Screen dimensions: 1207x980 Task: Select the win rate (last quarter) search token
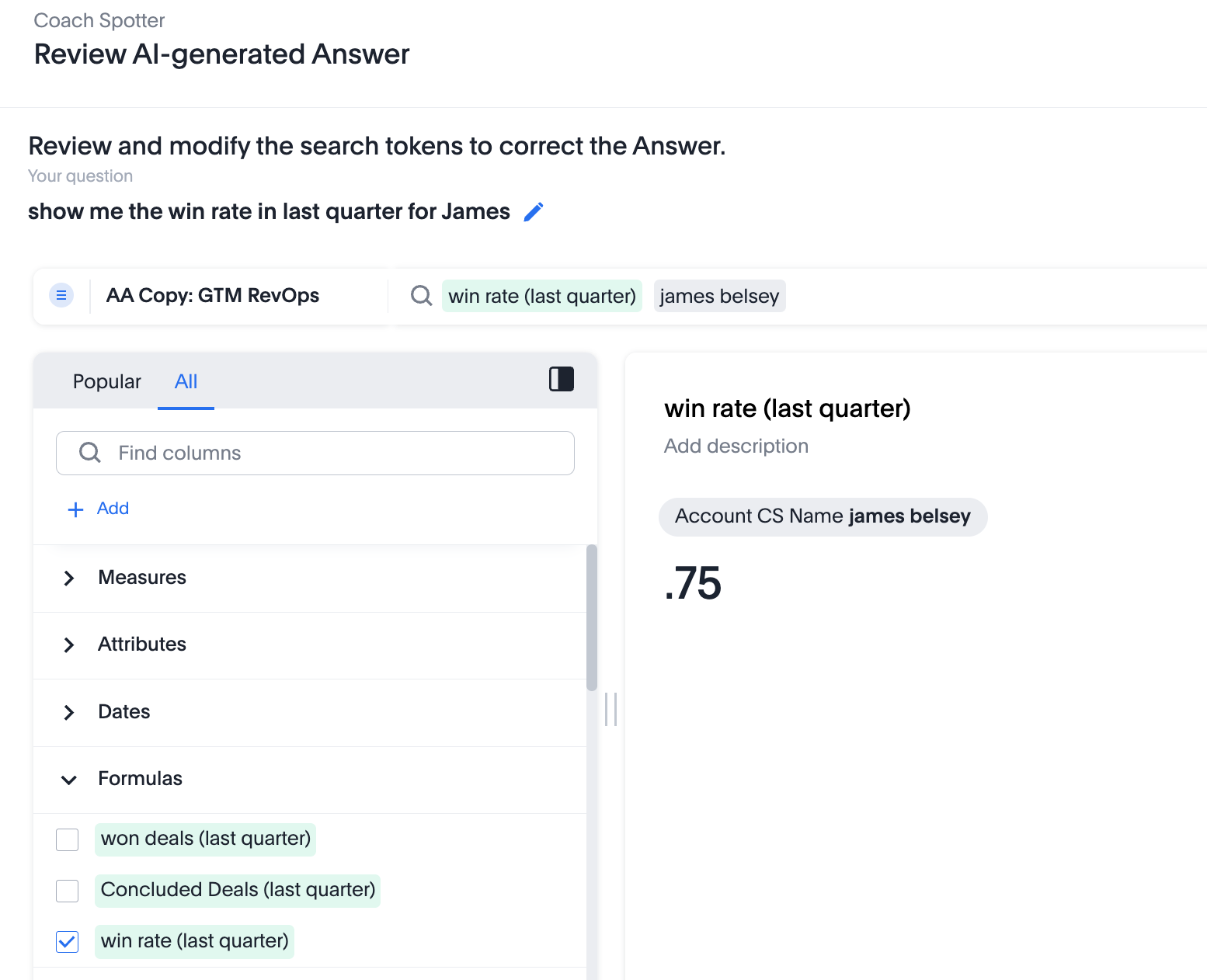(x=541, y=296)
